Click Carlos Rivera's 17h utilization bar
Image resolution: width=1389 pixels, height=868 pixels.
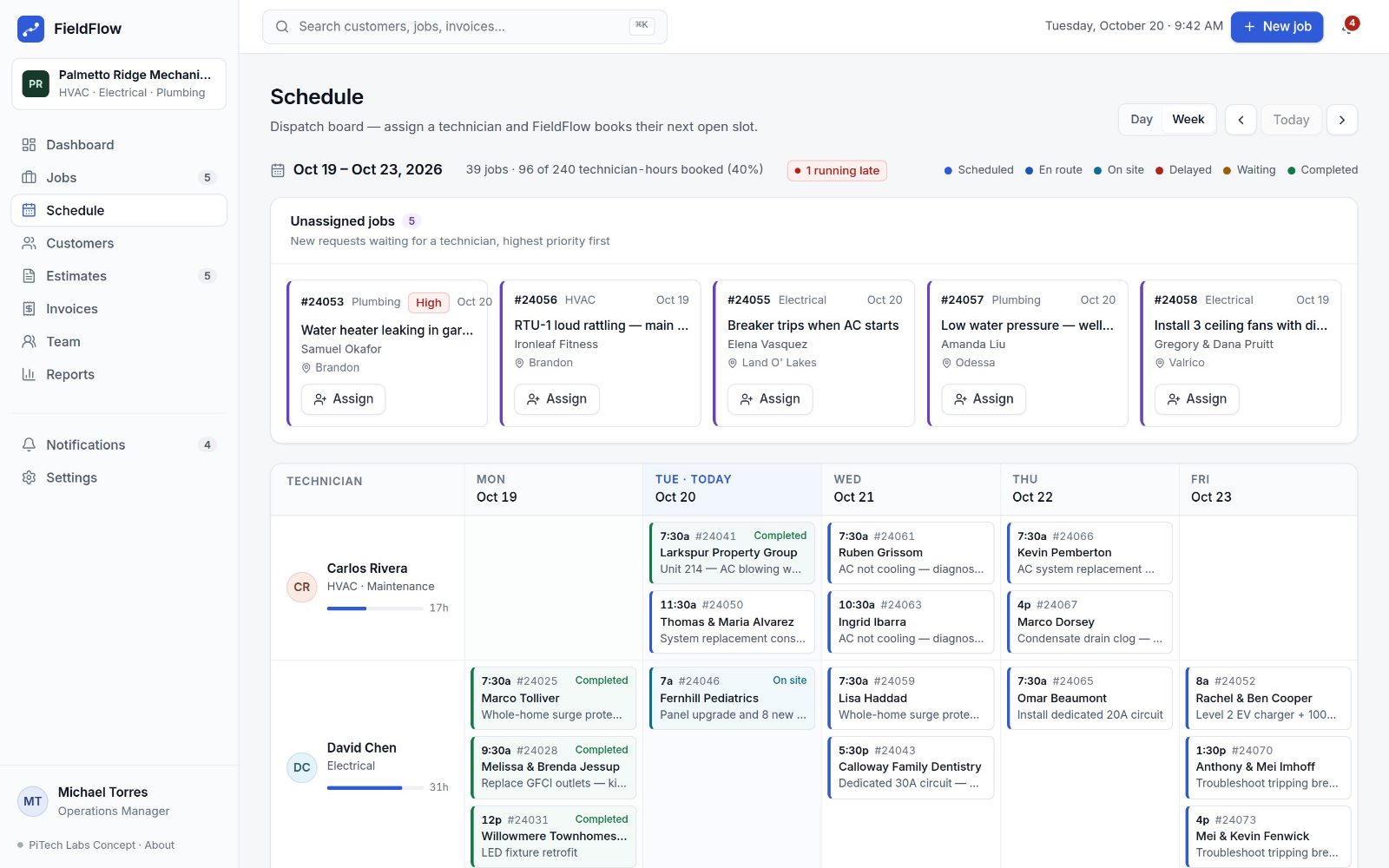click(375, 608)
